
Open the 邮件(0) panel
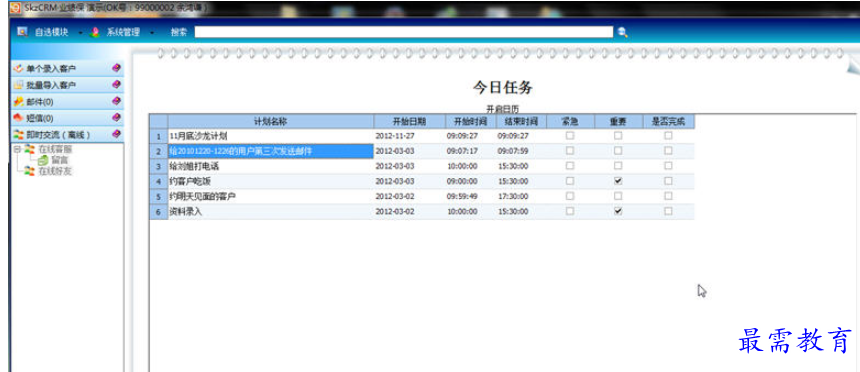pos(67,102)
